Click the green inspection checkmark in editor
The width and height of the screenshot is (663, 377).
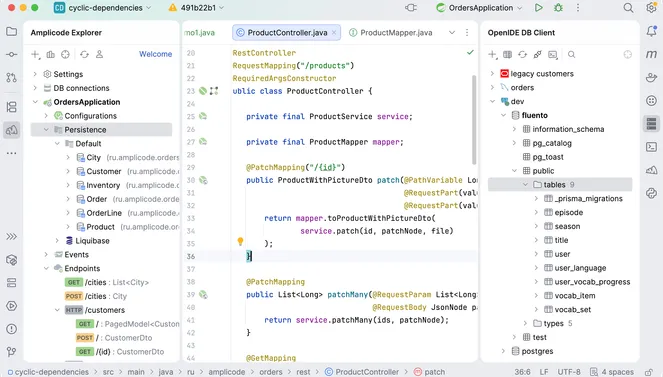tap(470, 52)
